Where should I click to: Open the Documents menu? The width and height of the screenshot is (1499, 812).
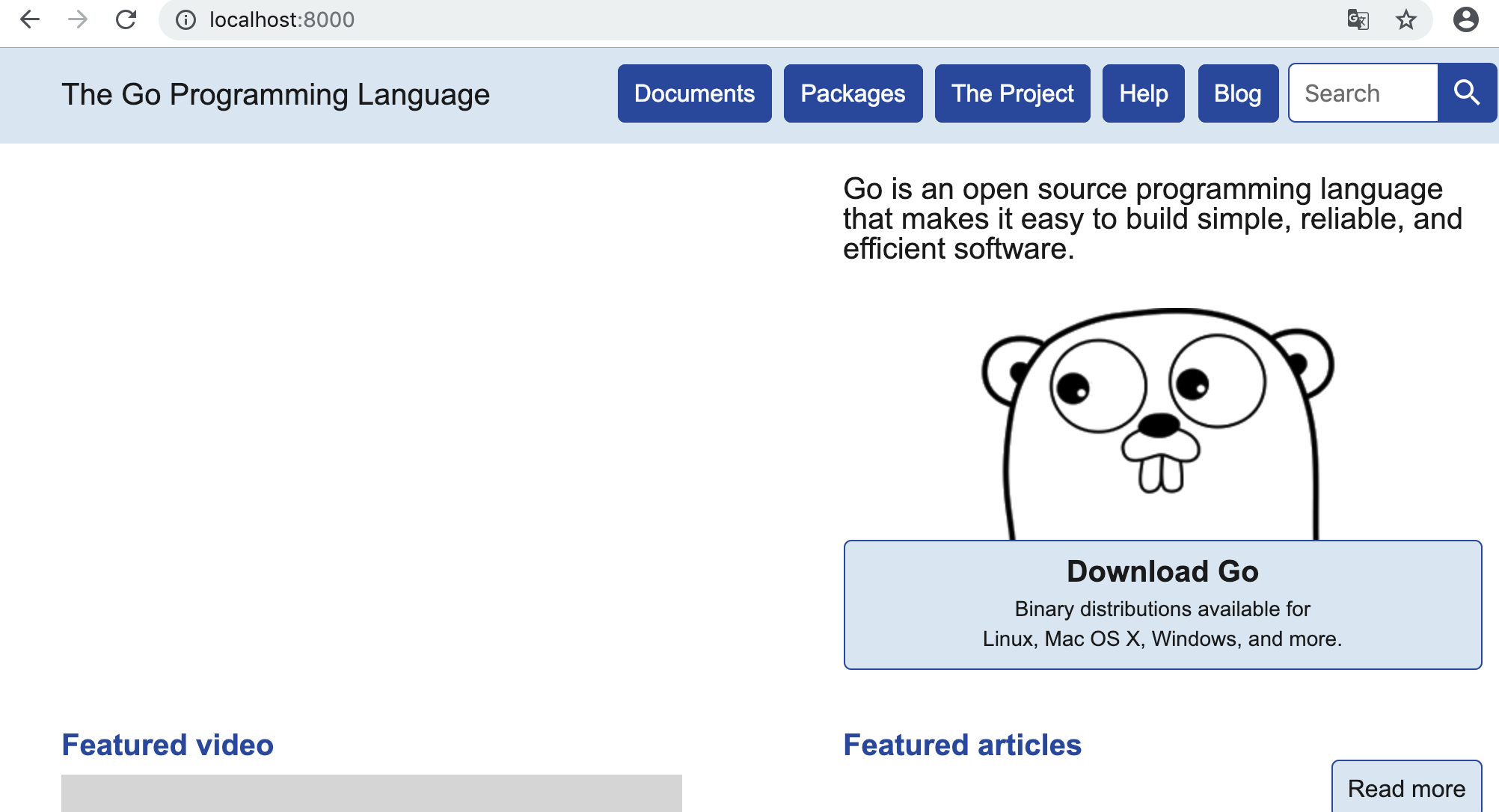tap(694, 93)
